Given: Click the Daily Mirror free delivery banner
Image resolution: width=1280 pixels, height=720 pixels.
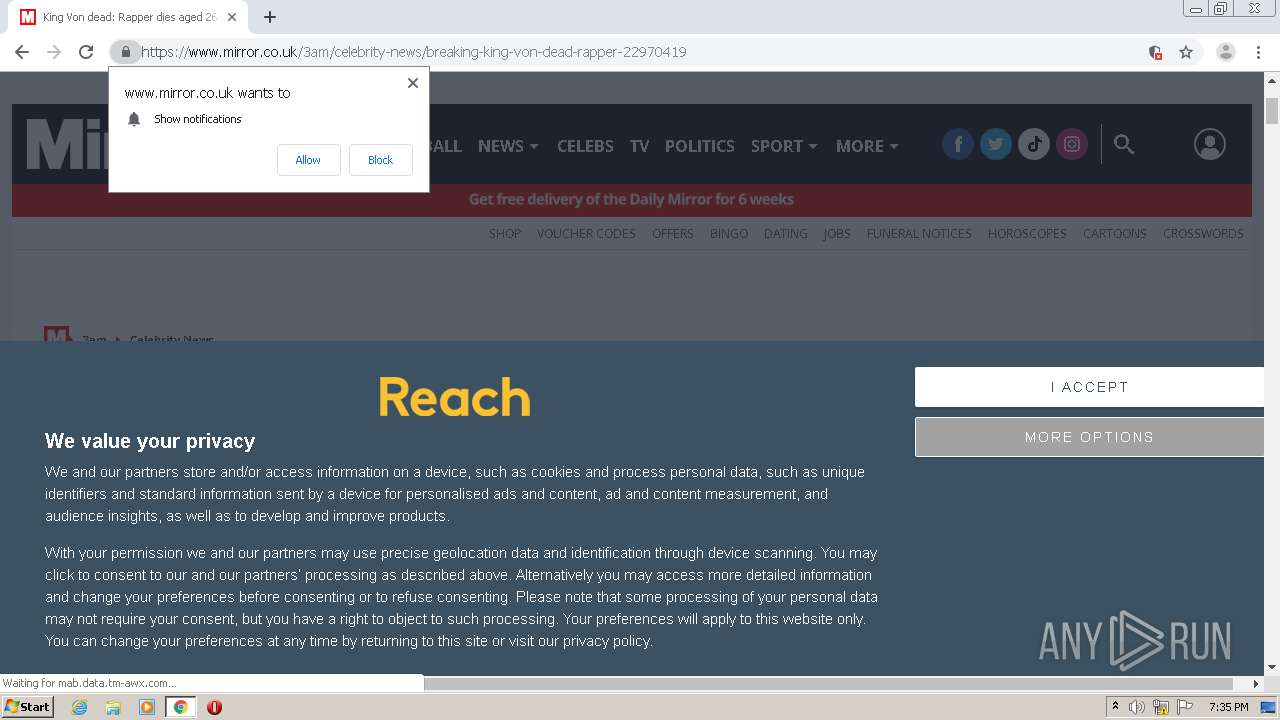Looking at the screenshot, I should coord(632,200).
